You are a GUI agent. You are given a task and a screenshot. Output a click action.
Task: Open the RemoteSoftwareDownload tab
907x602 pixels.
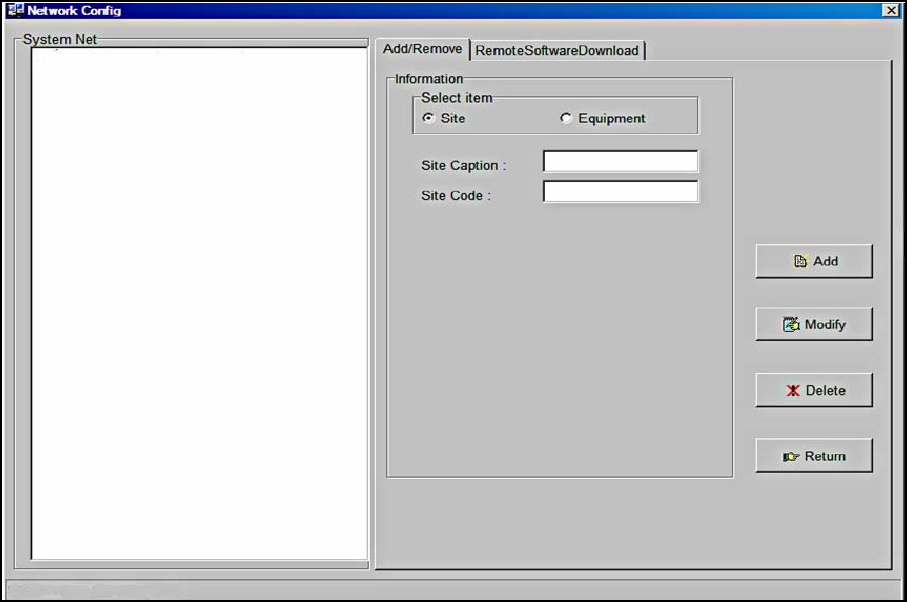557,51
